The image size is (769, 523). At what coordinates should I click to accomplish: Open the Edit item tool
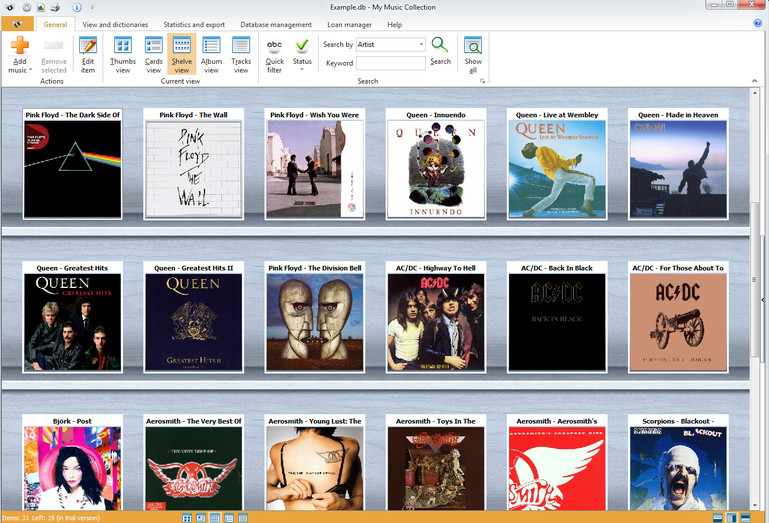(88, 54)
